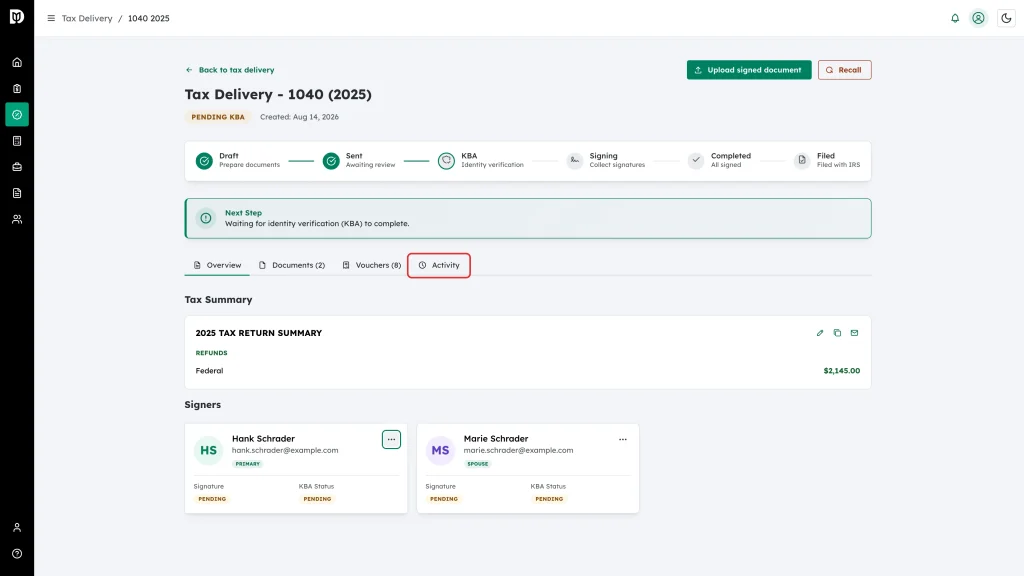Click Hank's Signature PENDING badge

(212, 499)
